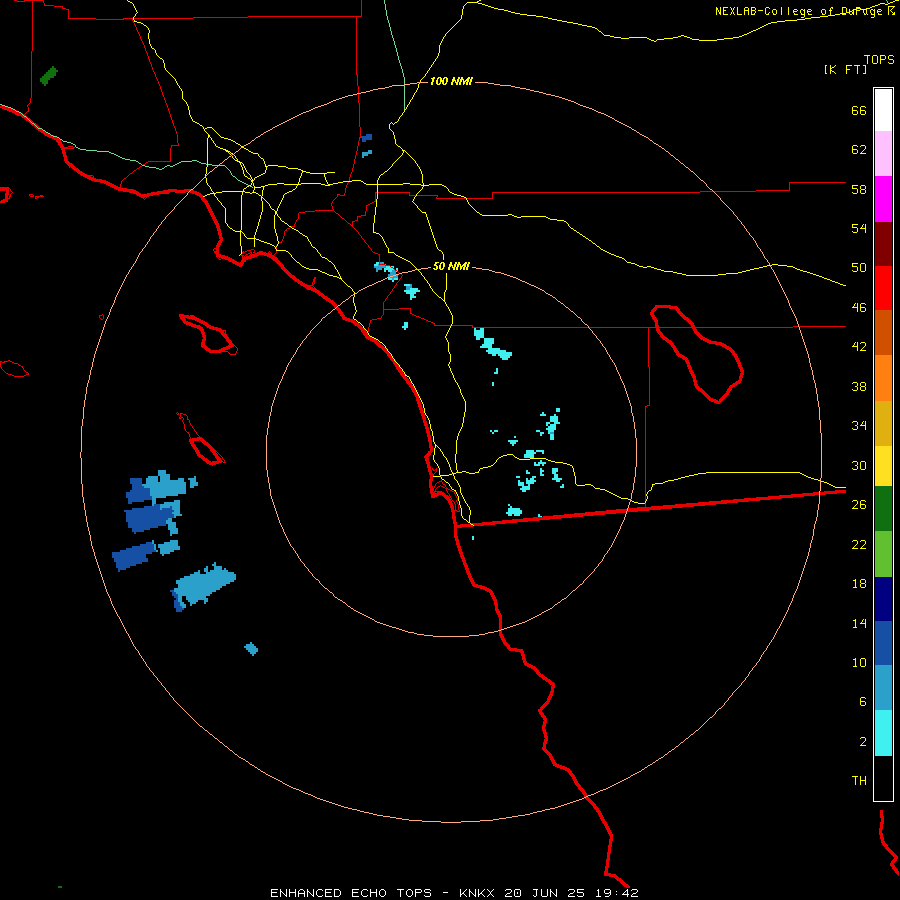The height and width of the screenshot is (900, 900).
Task: Select the light blue legend band
Action: (883, 688)
